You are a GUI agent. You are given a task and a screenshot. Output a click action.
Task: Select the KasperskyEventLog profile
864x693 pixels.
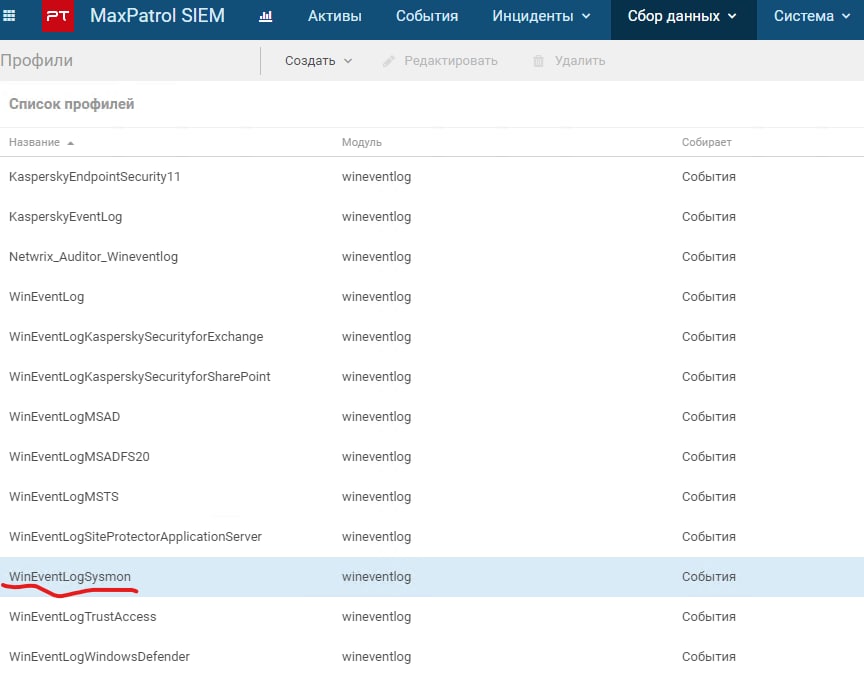[x=432, y=217]
